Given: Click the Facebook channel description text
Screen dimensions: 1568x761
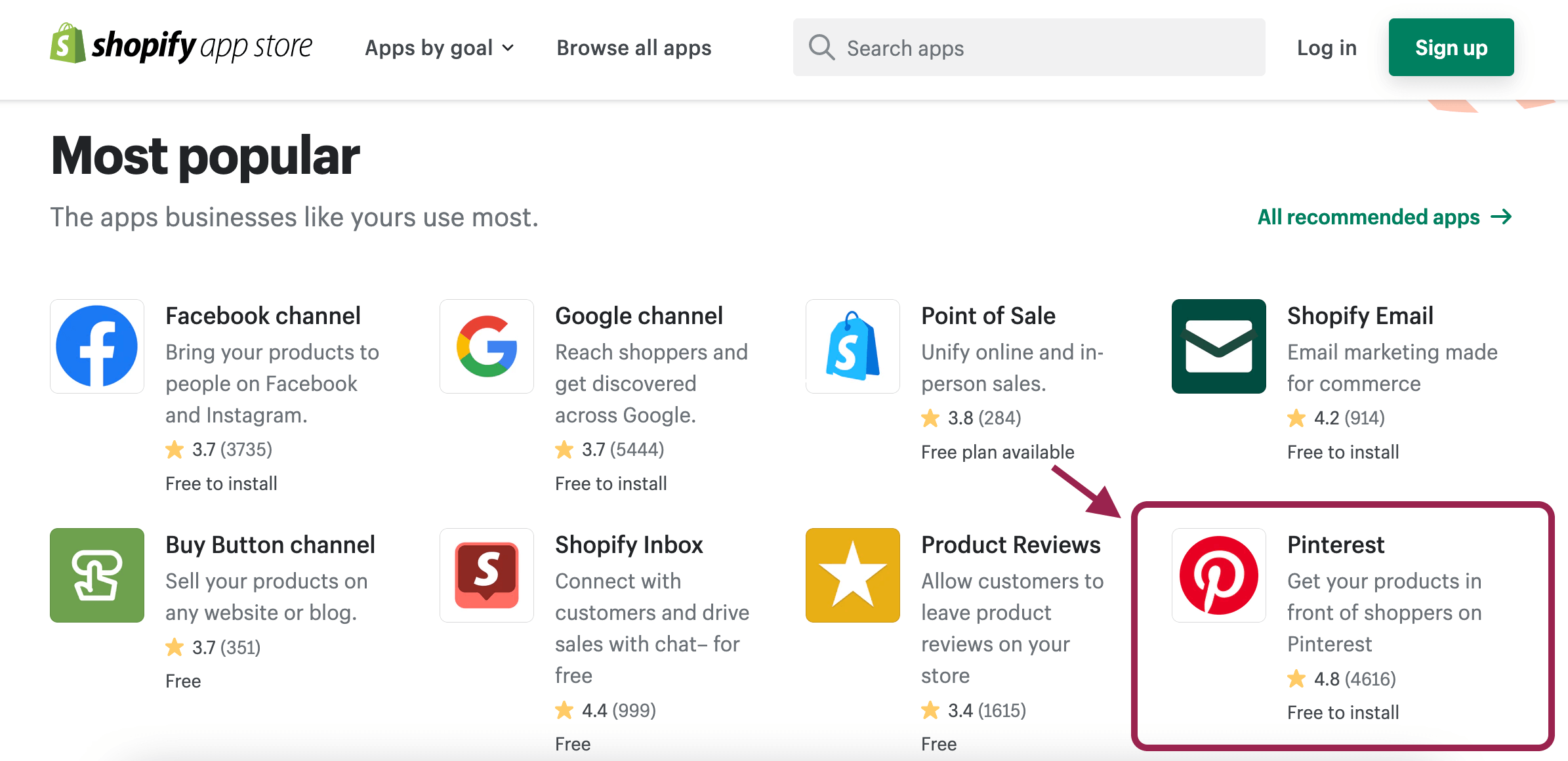Looking at the screenshot, I should (272, 384).
